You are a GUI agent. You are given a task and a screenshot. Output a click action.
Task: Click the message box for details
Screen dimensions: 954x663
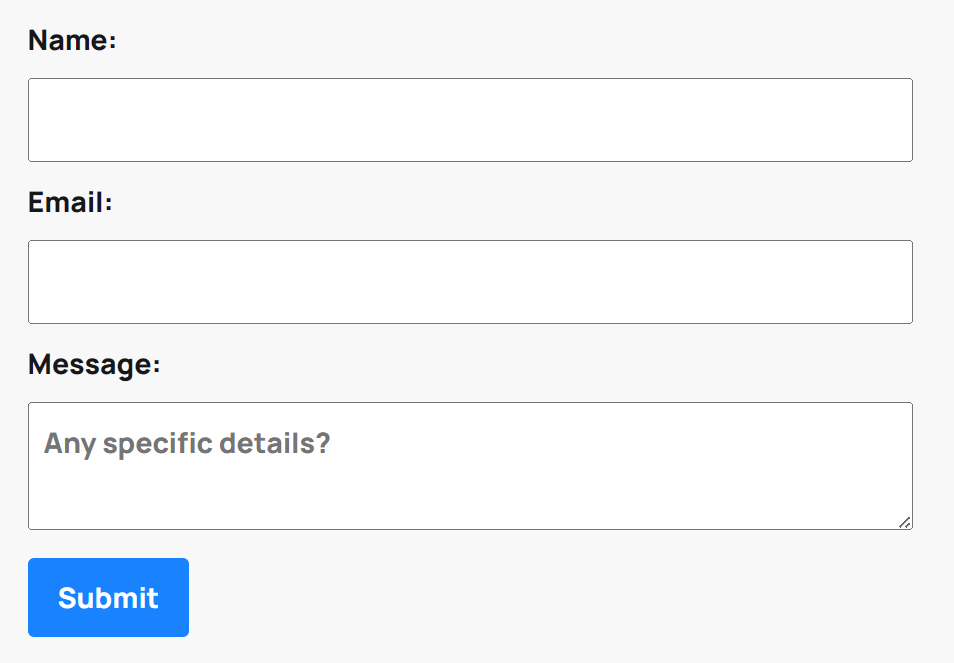470,480
